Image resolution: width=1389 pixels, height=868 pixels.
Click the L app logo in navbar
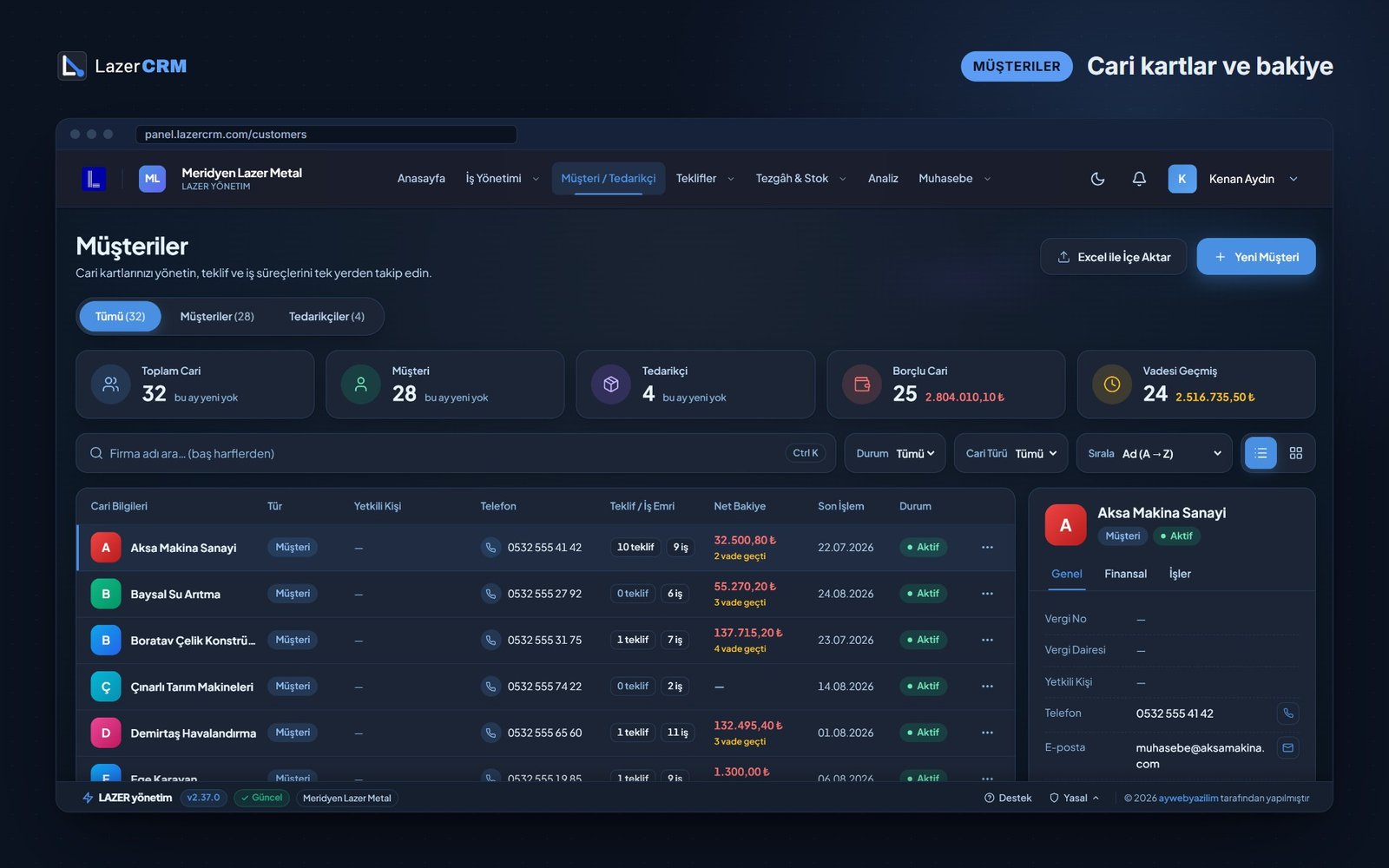(94, 179)
